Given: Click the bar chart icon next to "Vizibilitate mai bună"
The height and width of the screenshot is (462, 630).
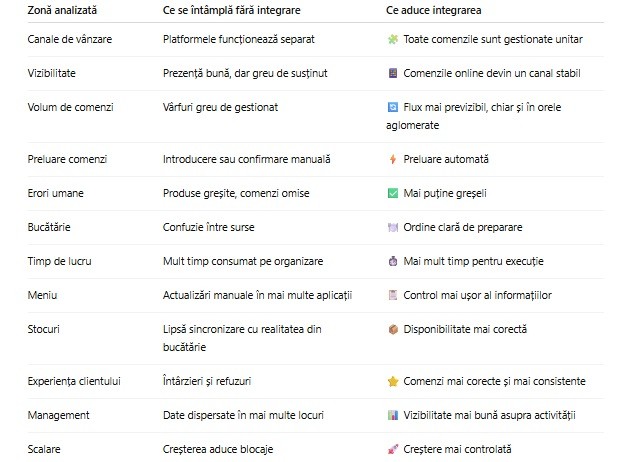Looking at the screenshot, I should point(392,415).
